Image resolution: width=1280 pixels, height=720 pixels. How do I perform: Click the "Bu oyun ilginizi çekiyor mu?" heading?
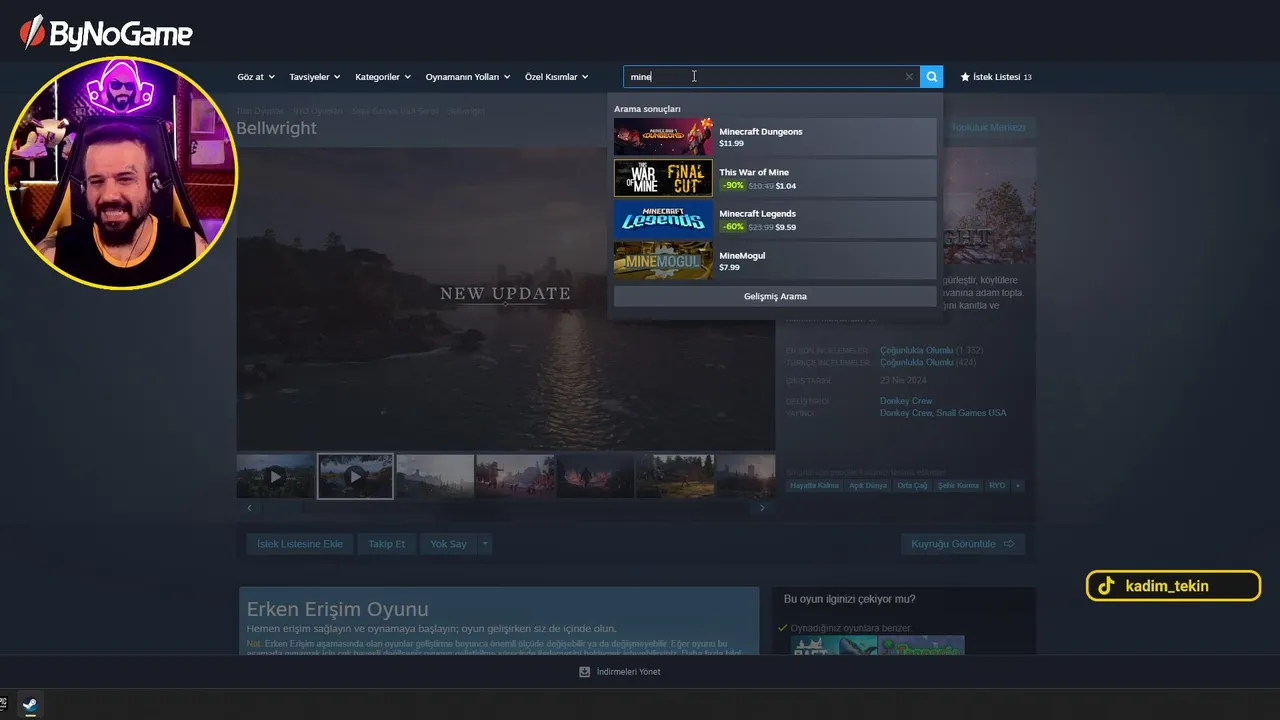point(850,599)
